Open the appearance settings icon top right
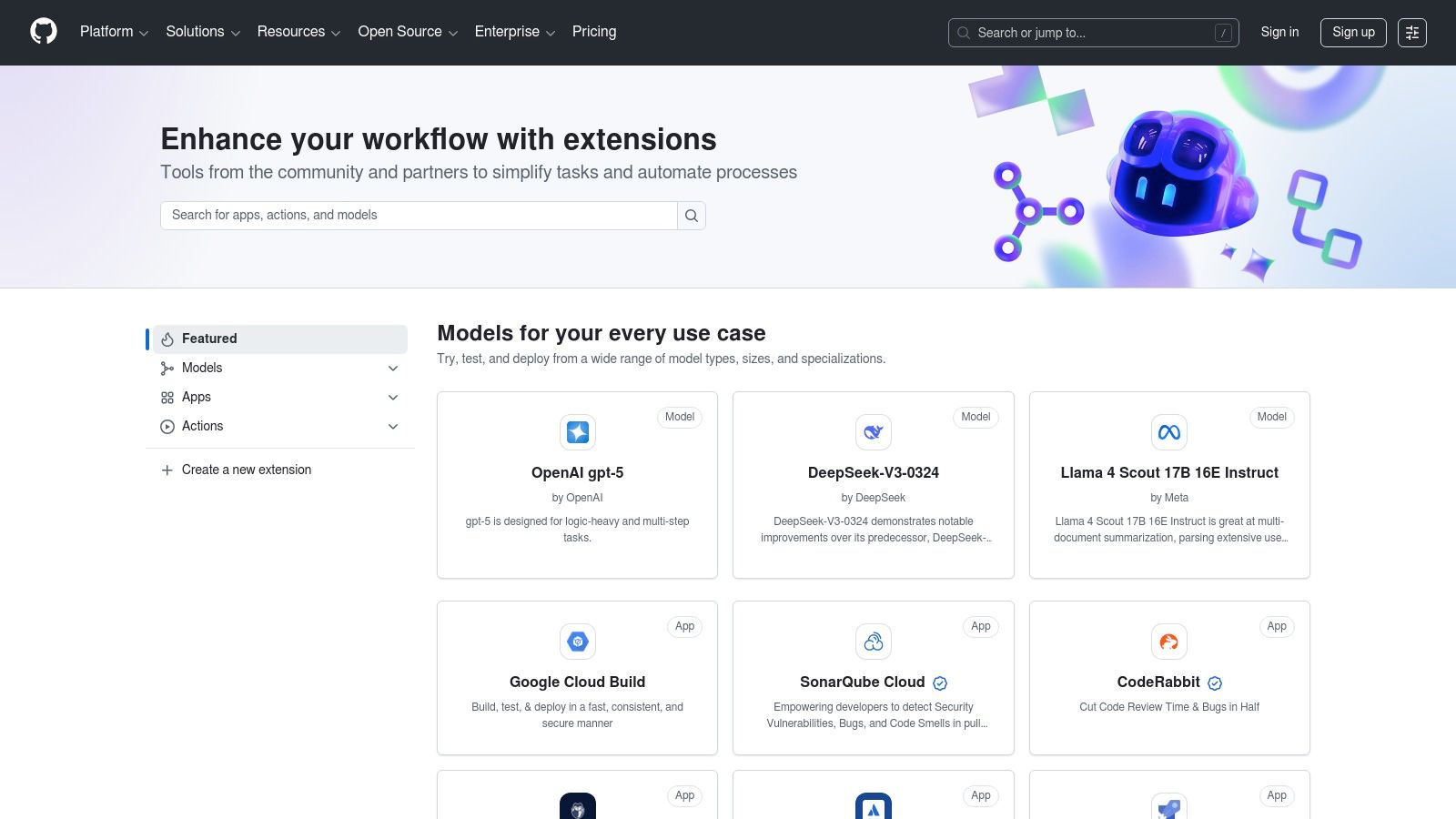Image resolution: width=1456 pixels, height=819 pixels. (1412, 33)
